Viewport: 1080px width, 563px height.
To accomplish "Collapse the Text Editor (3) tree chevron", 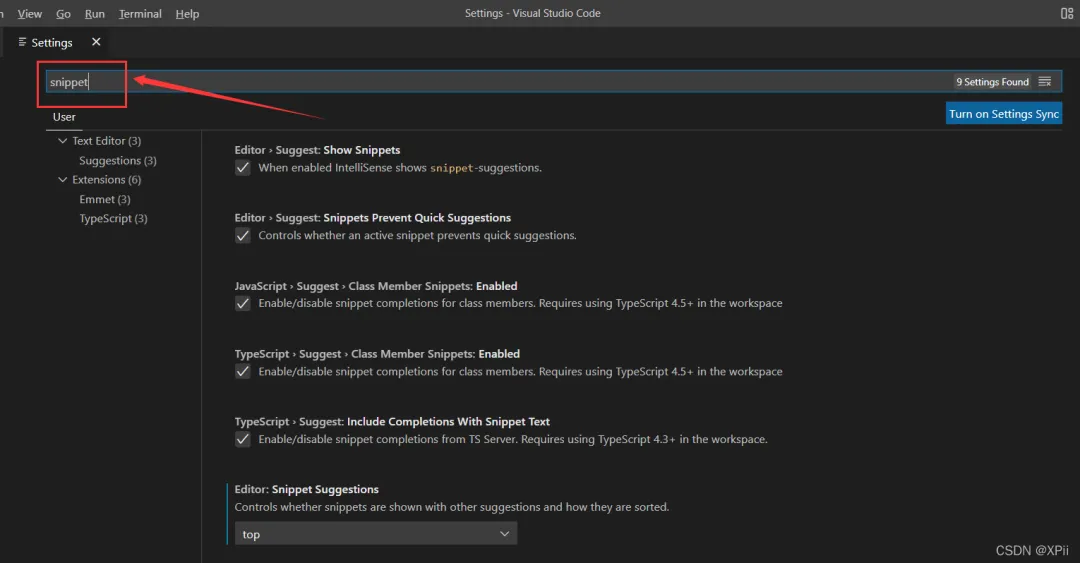I will tap(63, 141).
